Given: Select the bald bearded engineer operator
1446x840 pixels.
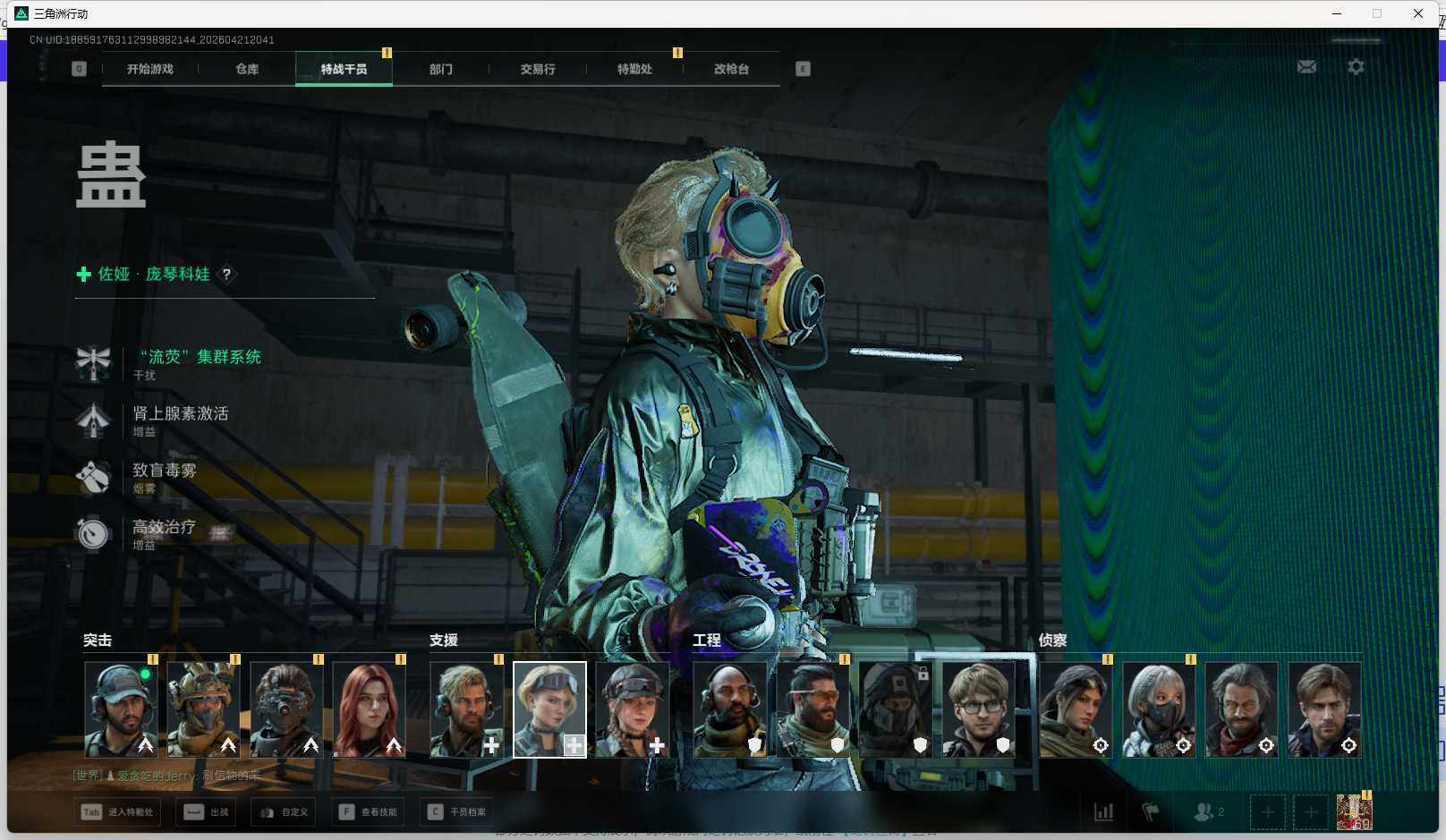Looking at the screenshot, I should coord(730,709).
